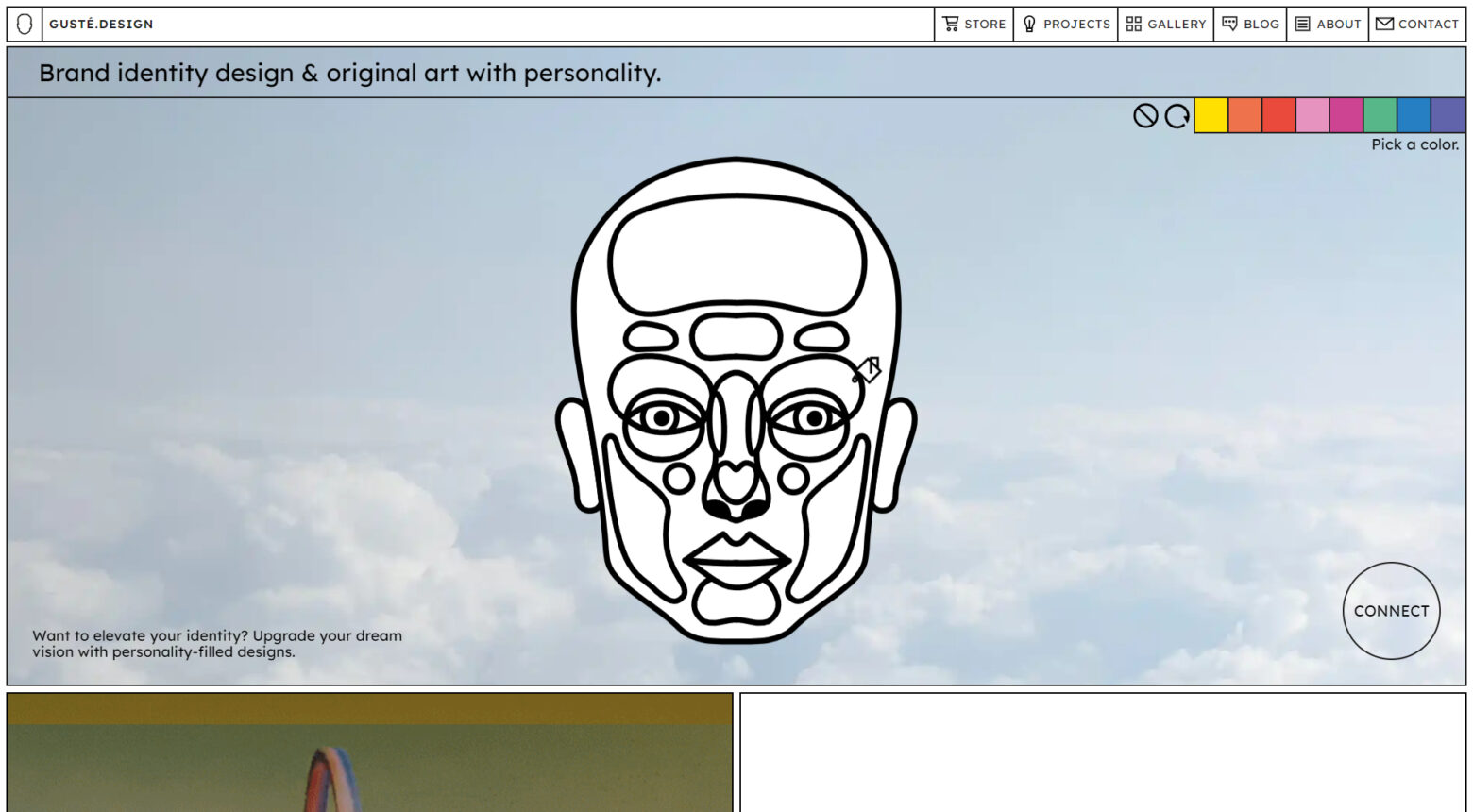Click the head-shaped logo icon top left
1473x812 pixels.
pos(25,23)
